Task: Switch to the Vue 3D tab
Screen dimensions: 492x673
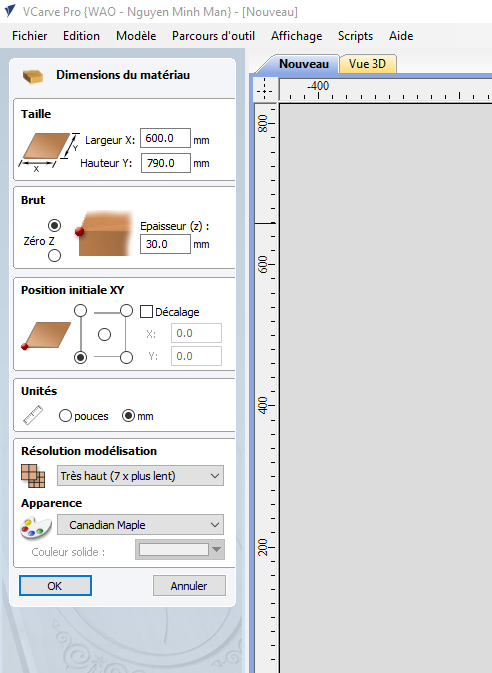Action: 367,64
